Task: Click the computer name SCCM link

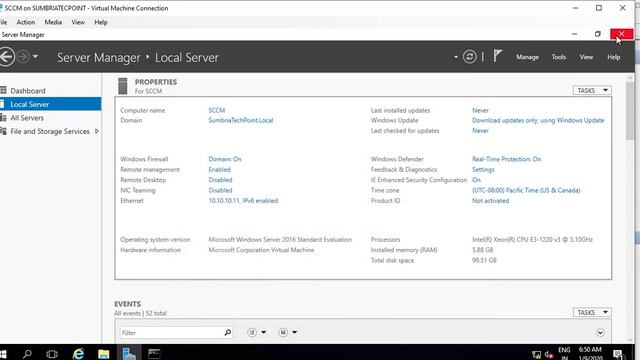Action: (x=217, y=110)
